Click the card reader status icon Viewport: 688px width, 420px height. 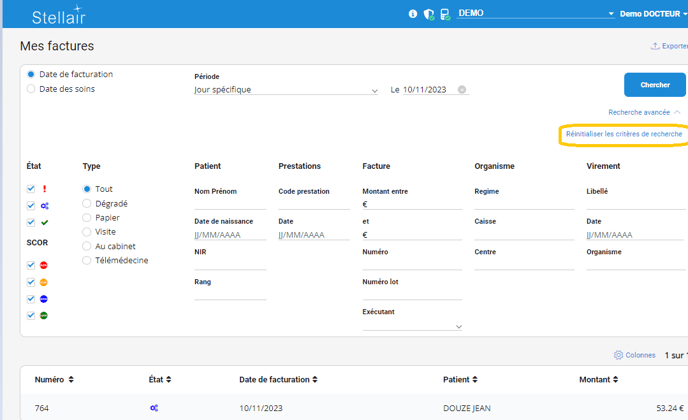445,14
